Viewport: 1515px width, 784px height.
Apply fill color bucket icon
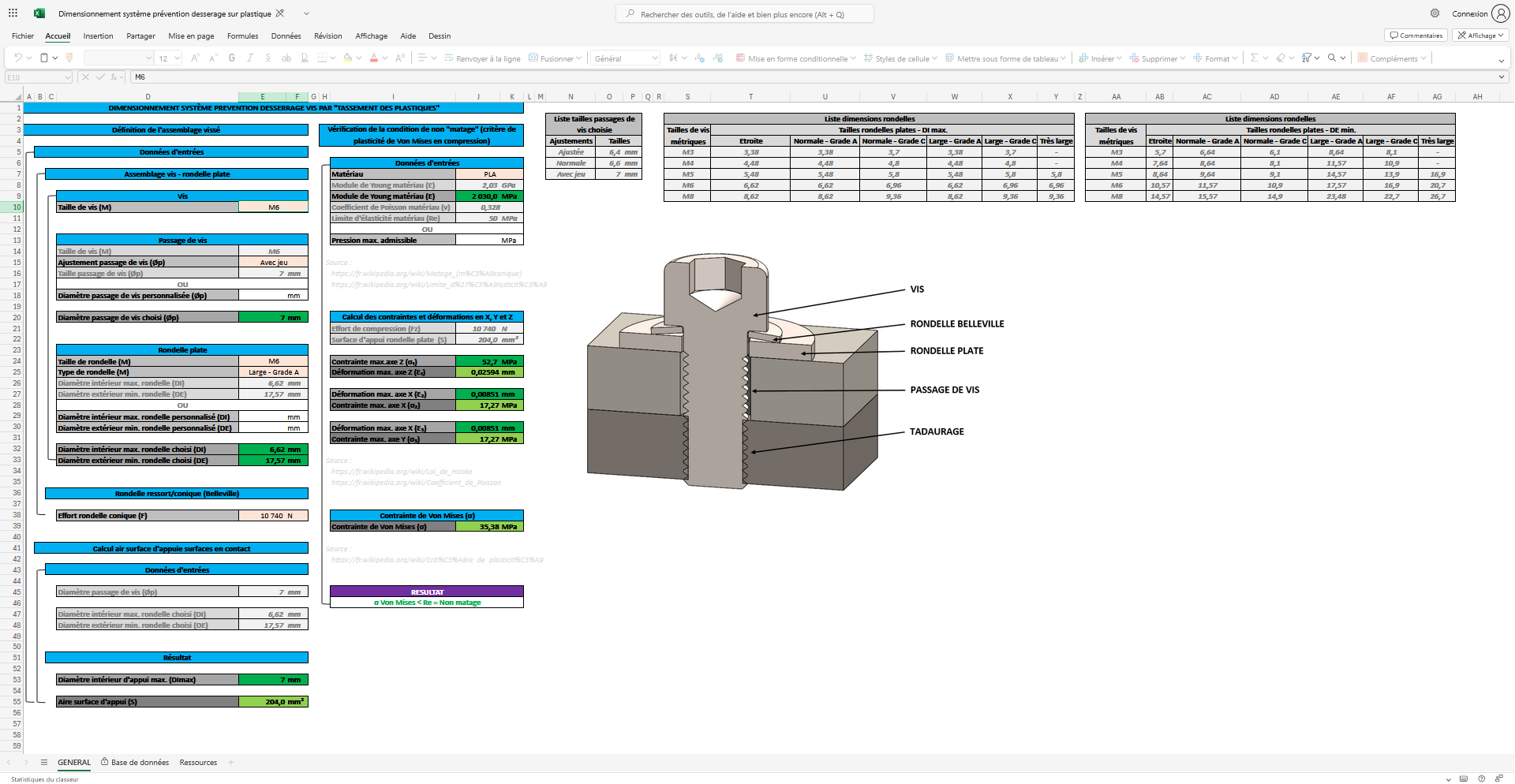tap(347, 58)
